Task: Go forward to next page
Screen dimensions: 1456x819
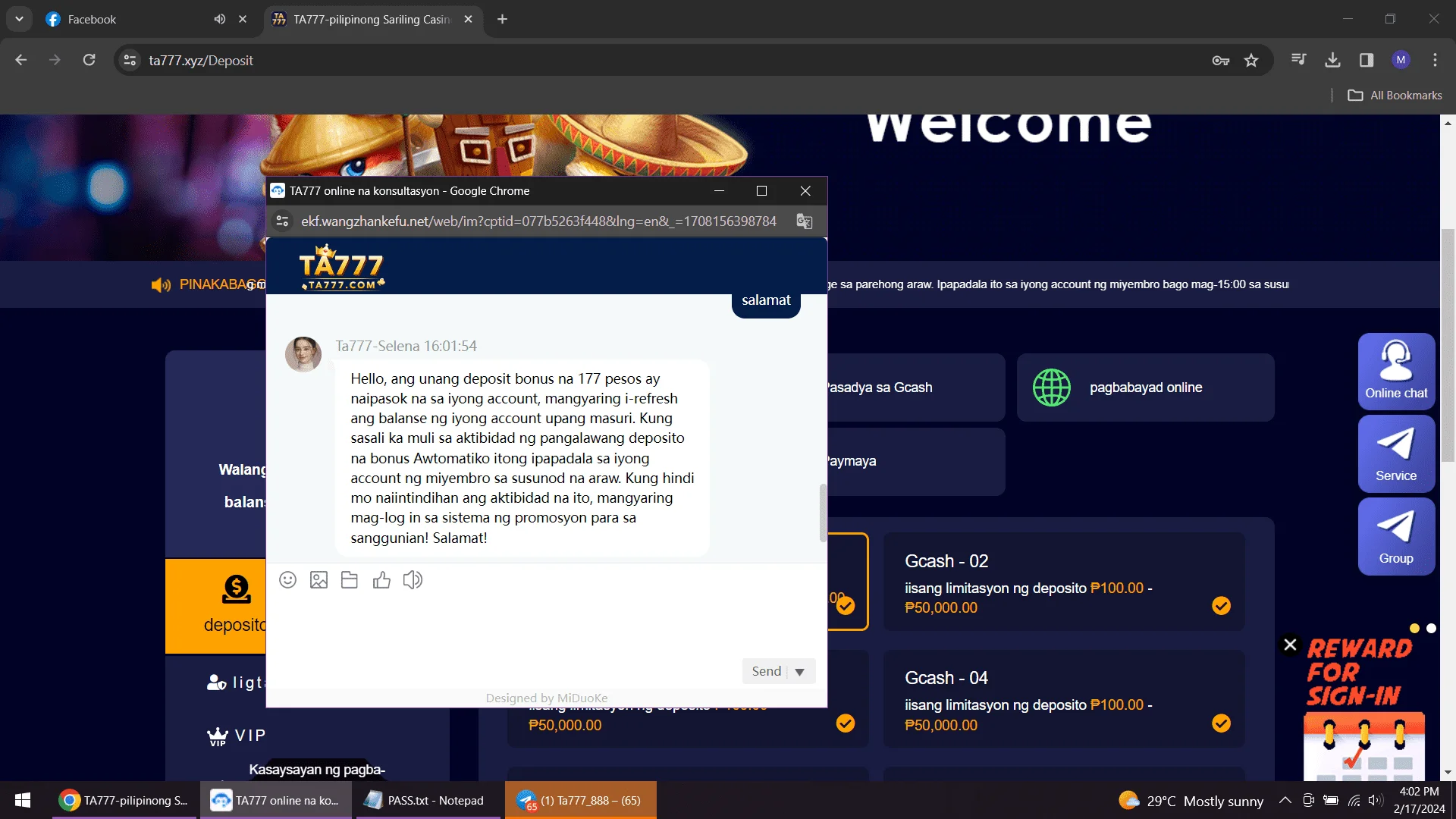Action: (55, 60)
